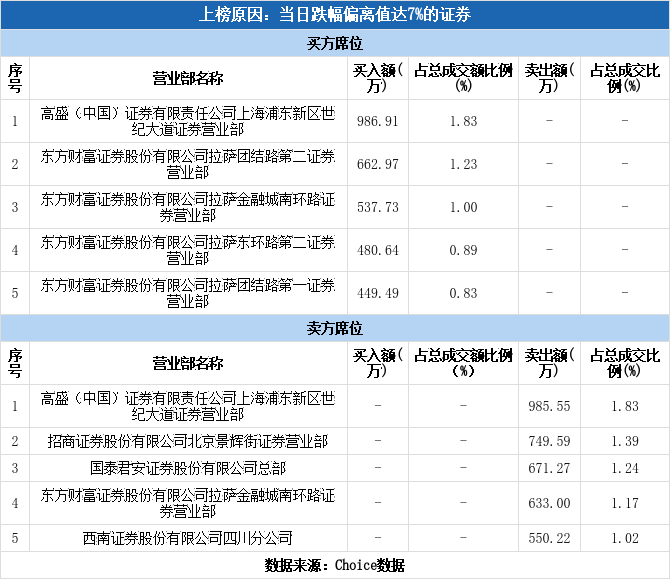This screenshot has width=670, height=579.
Task: Click buy ratio 1.00
Action: pos(463,207)
